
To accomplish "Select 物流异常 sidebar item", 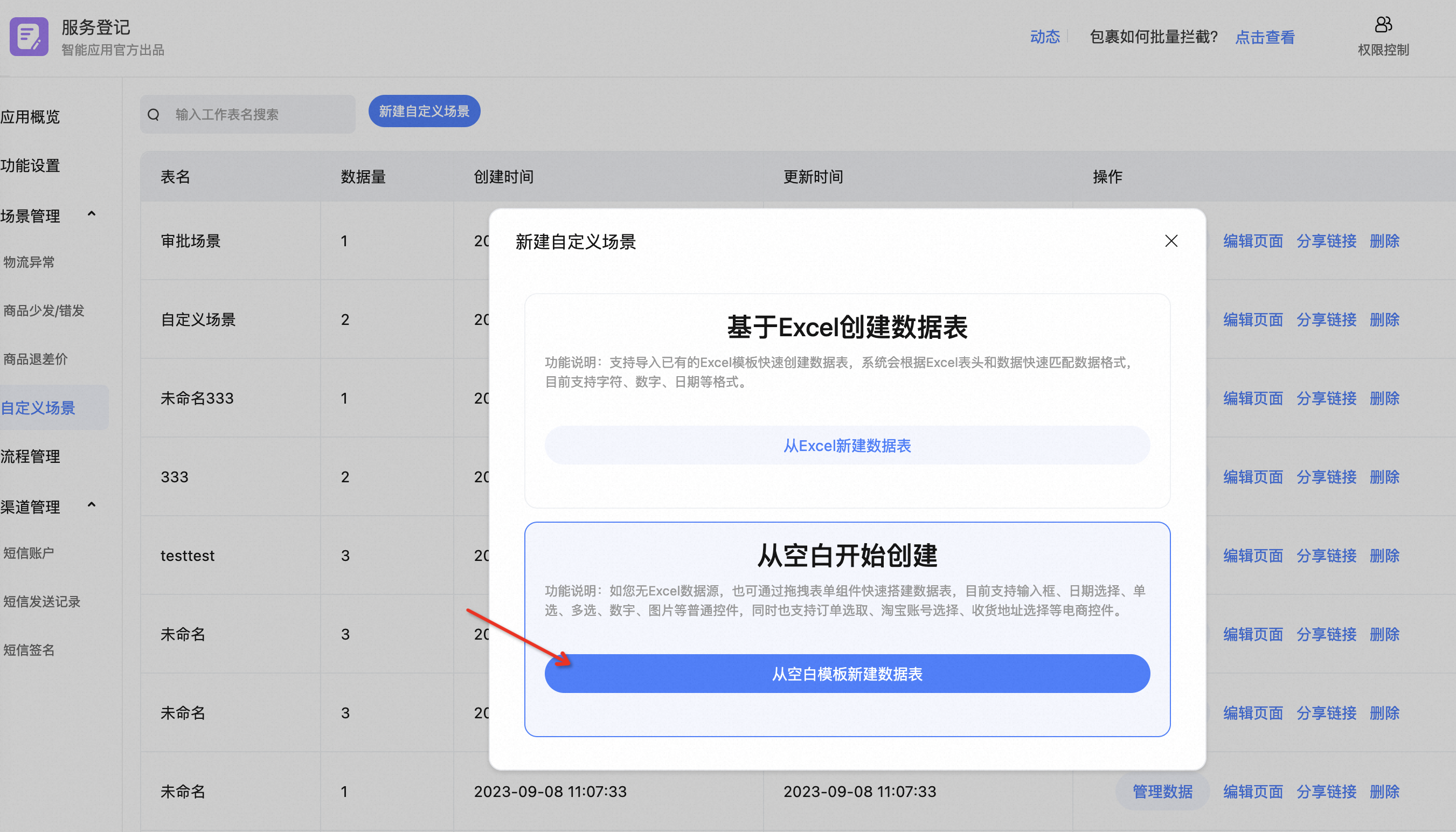I will pyautogui.click(x=29, y=262).
